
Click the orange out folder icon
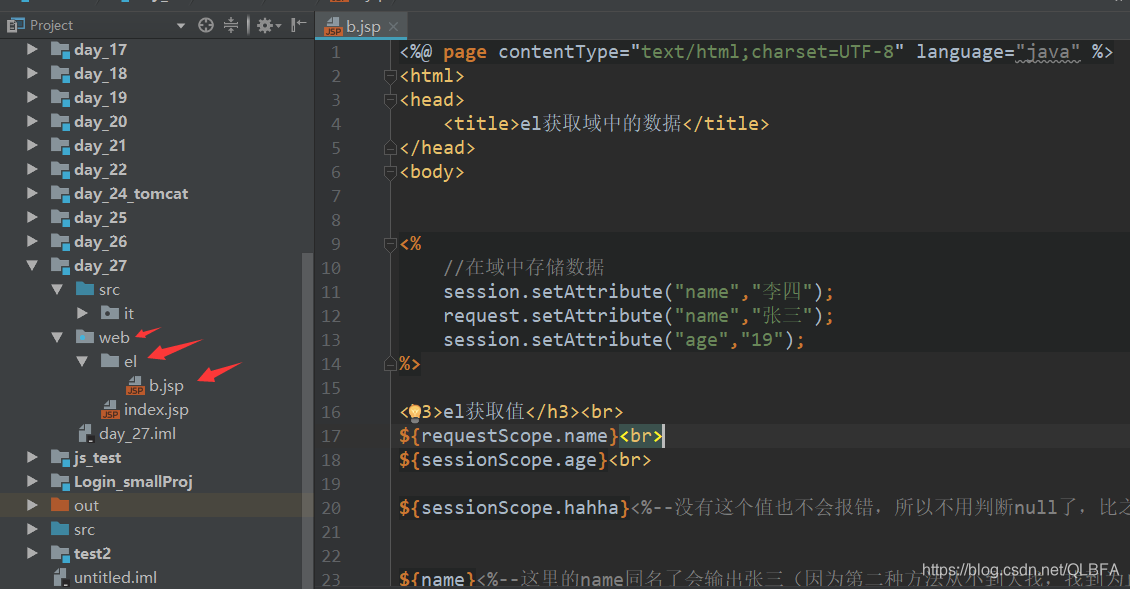60,505
